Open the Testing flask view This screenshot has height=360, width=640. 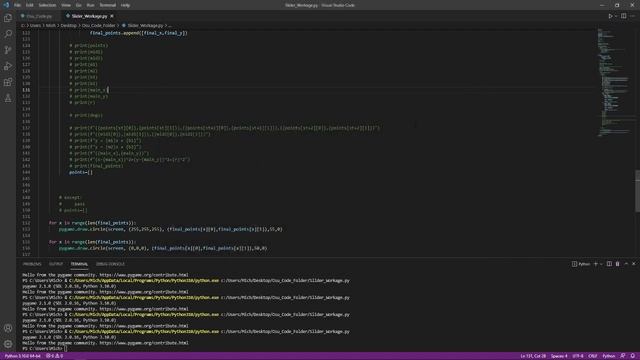[x=8, y=98]
